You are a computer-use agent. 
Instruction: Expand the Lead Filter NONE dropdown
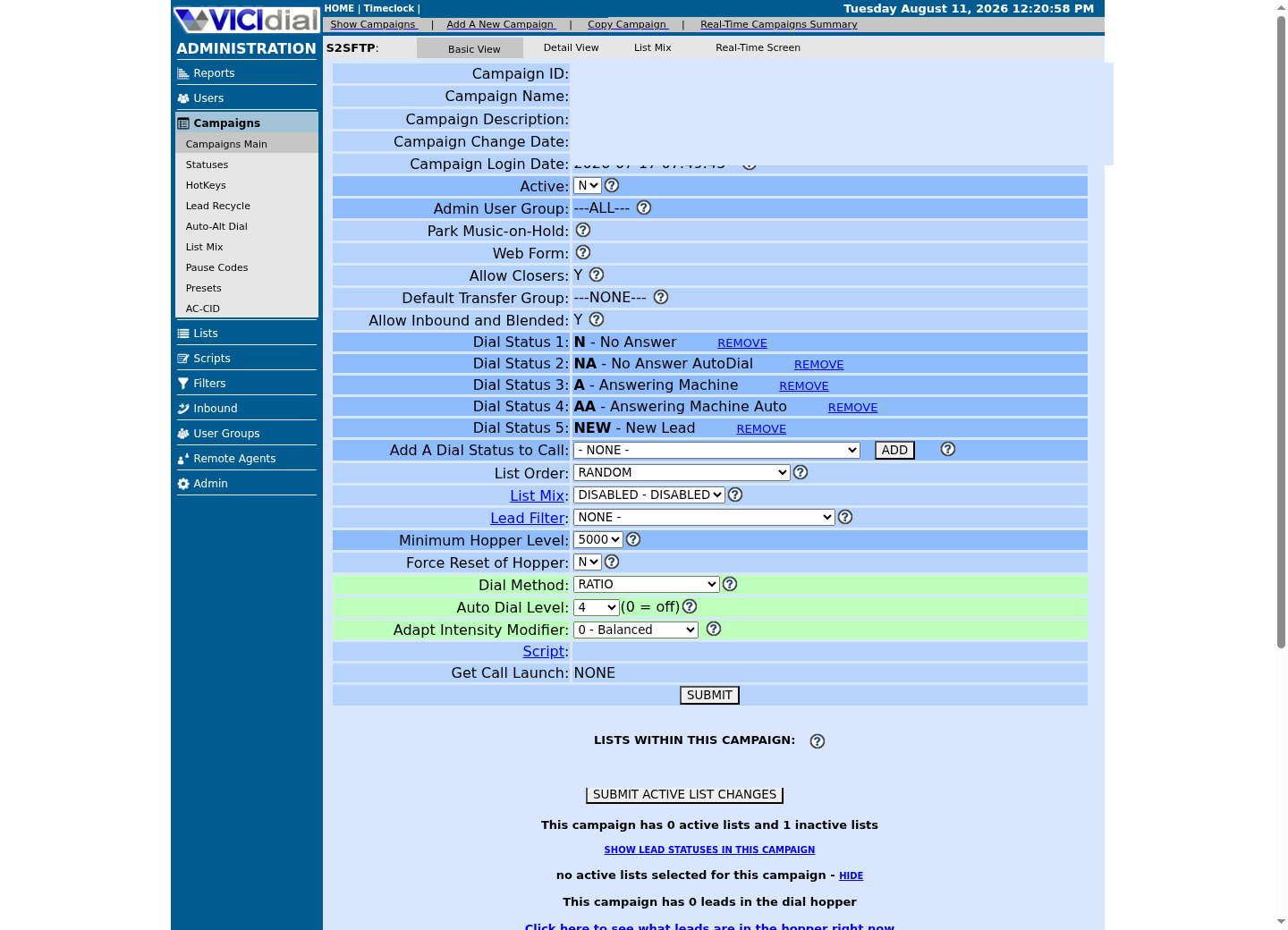click(704, 517)
